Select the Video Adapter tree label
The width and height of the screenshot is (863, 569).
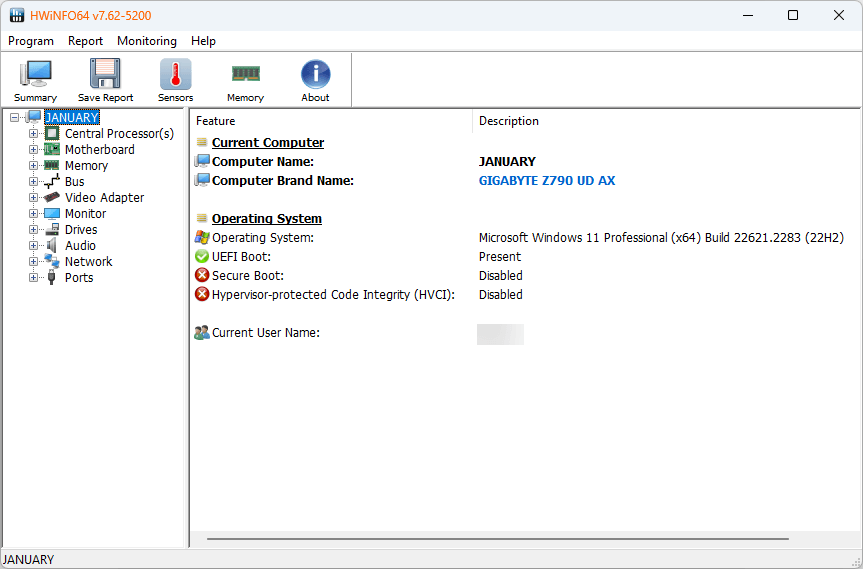click(105, 198)
